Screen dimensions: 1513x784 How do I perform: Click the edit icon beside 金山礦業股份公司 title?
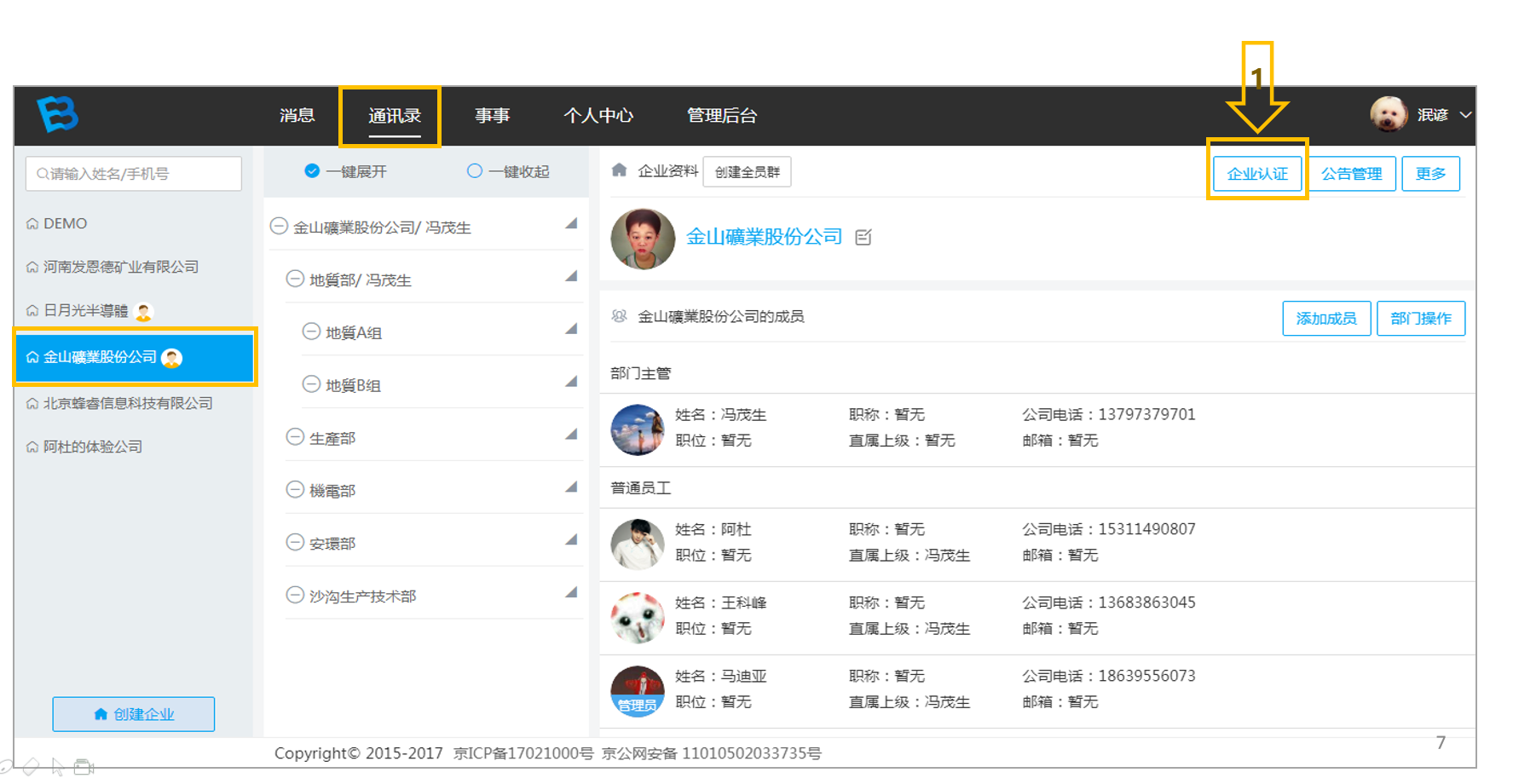[x=863, y=238]
